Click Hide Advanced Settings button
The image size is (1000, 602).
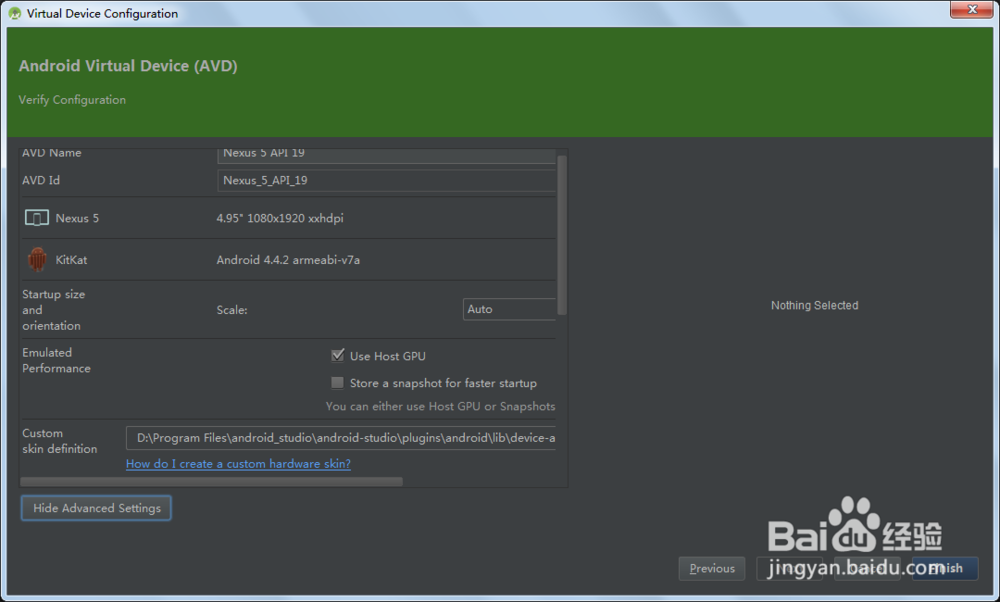coord(96,508)
